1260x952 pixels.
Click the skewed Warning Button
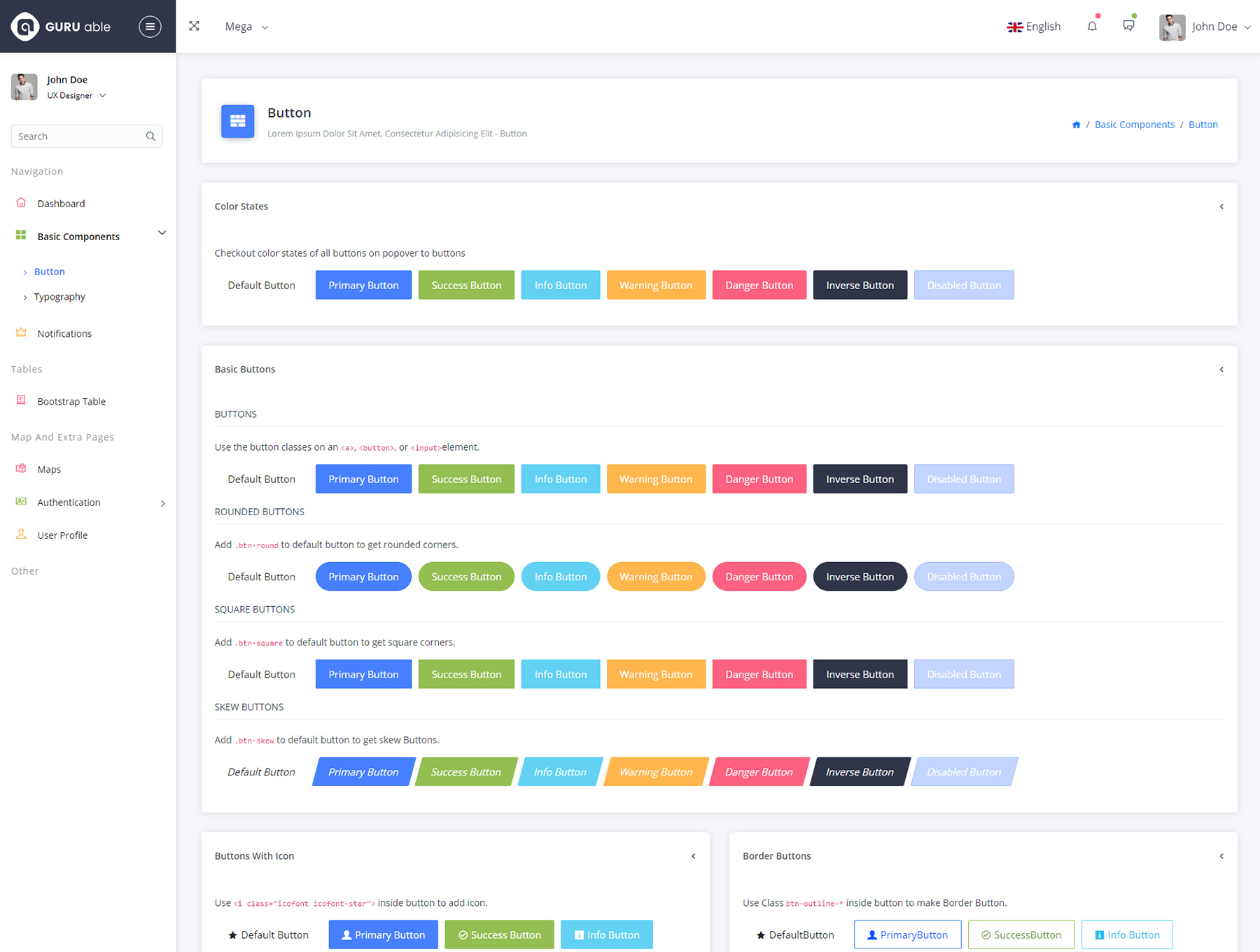(656, 772)
